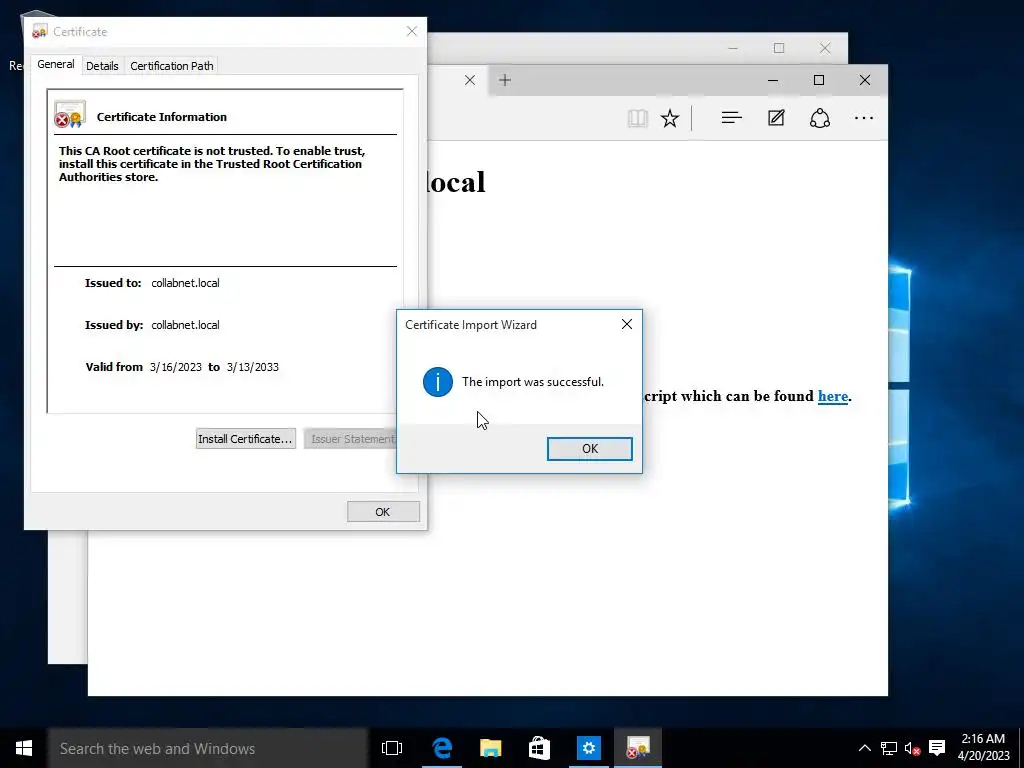This screenshot has height=768, width=1024.
Task: Close the Certificate window
Action: [x=411, y=31]
